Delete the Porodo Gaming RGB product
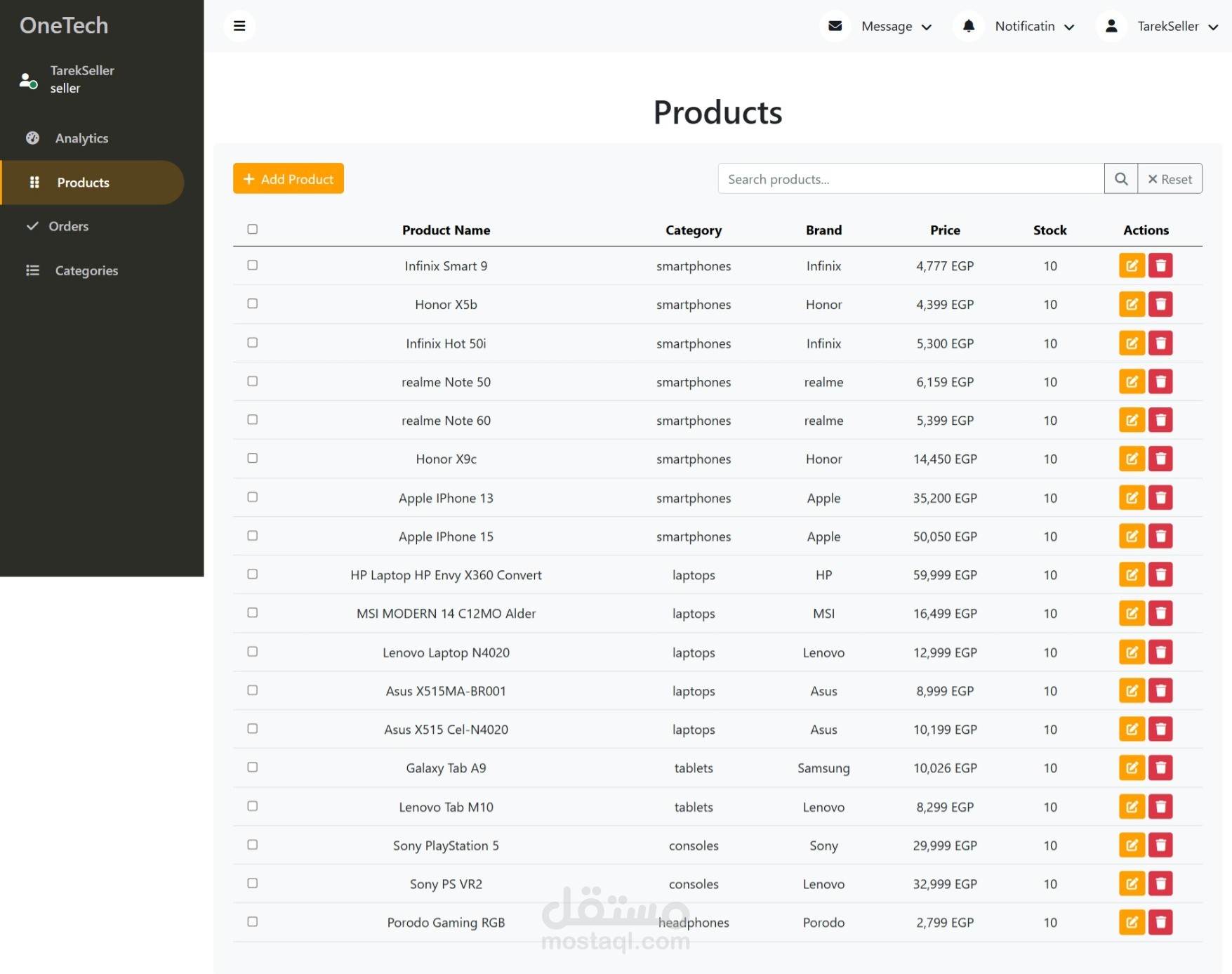The image size is (1232, 974). coord(1160,923)
